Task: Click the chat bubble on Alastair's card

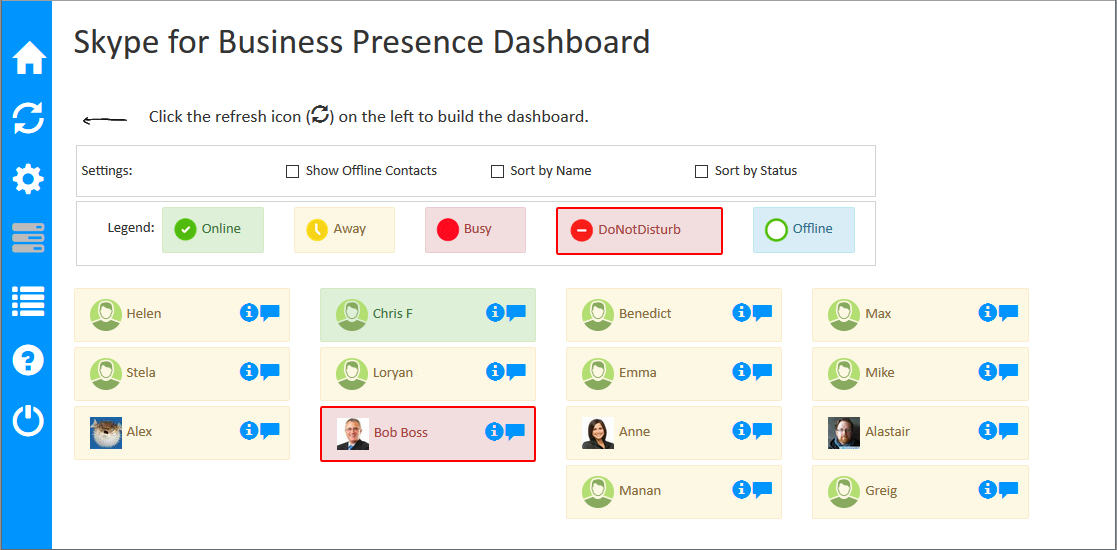Action: pos(1008,430)
